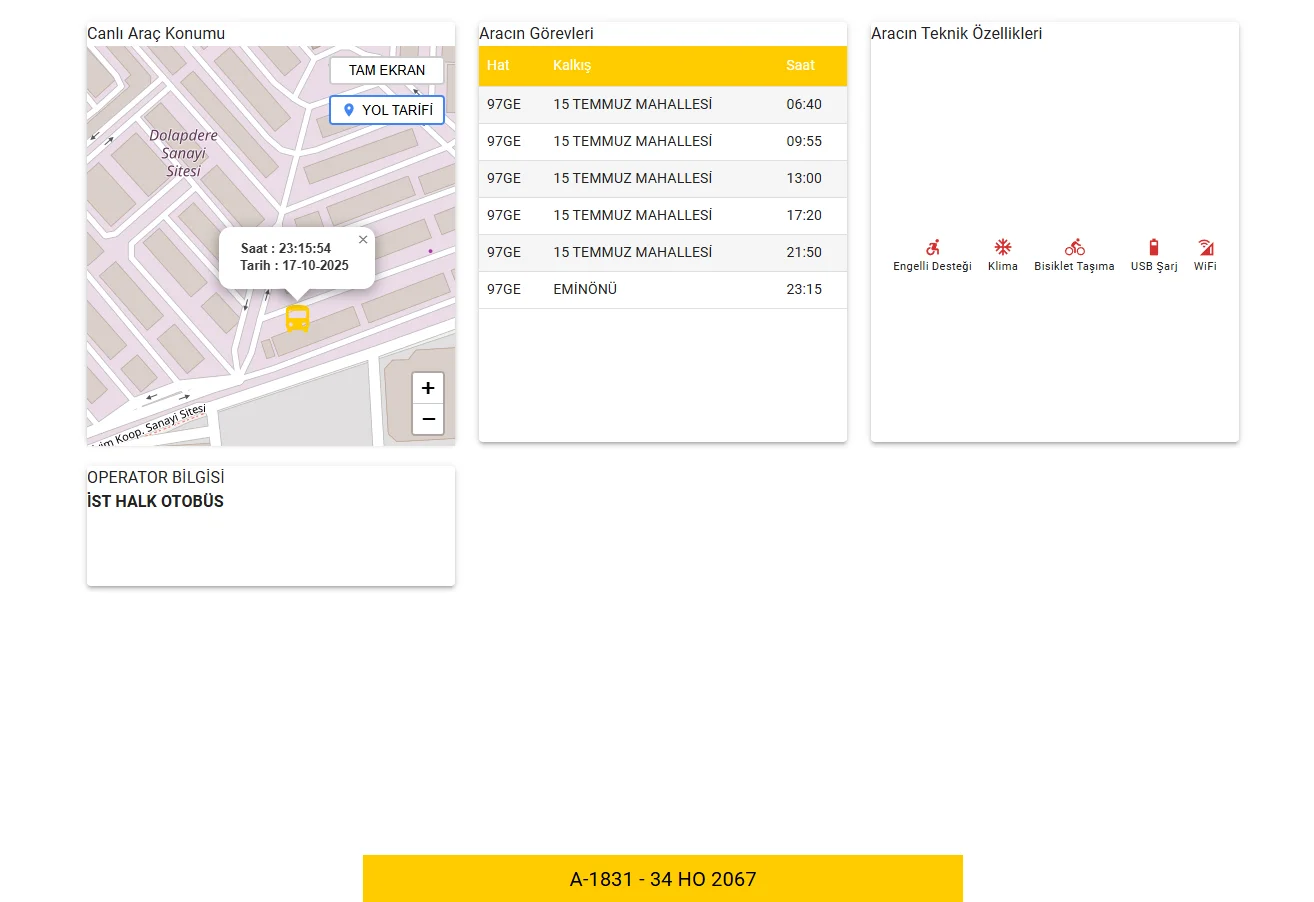Viewport: 1314px width, 902px height.
Task: Close the map time popup
Action: tap(363, 240)
